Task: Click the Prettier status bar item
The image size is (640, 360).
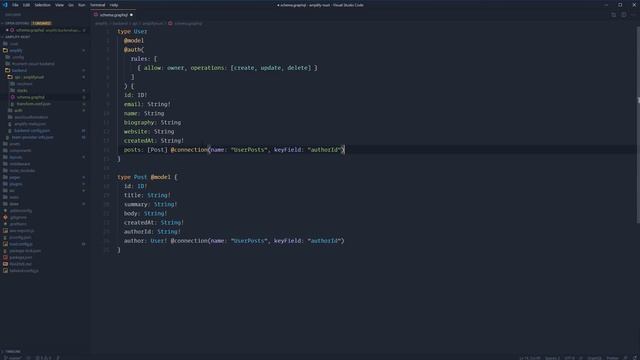Action: 612,358
